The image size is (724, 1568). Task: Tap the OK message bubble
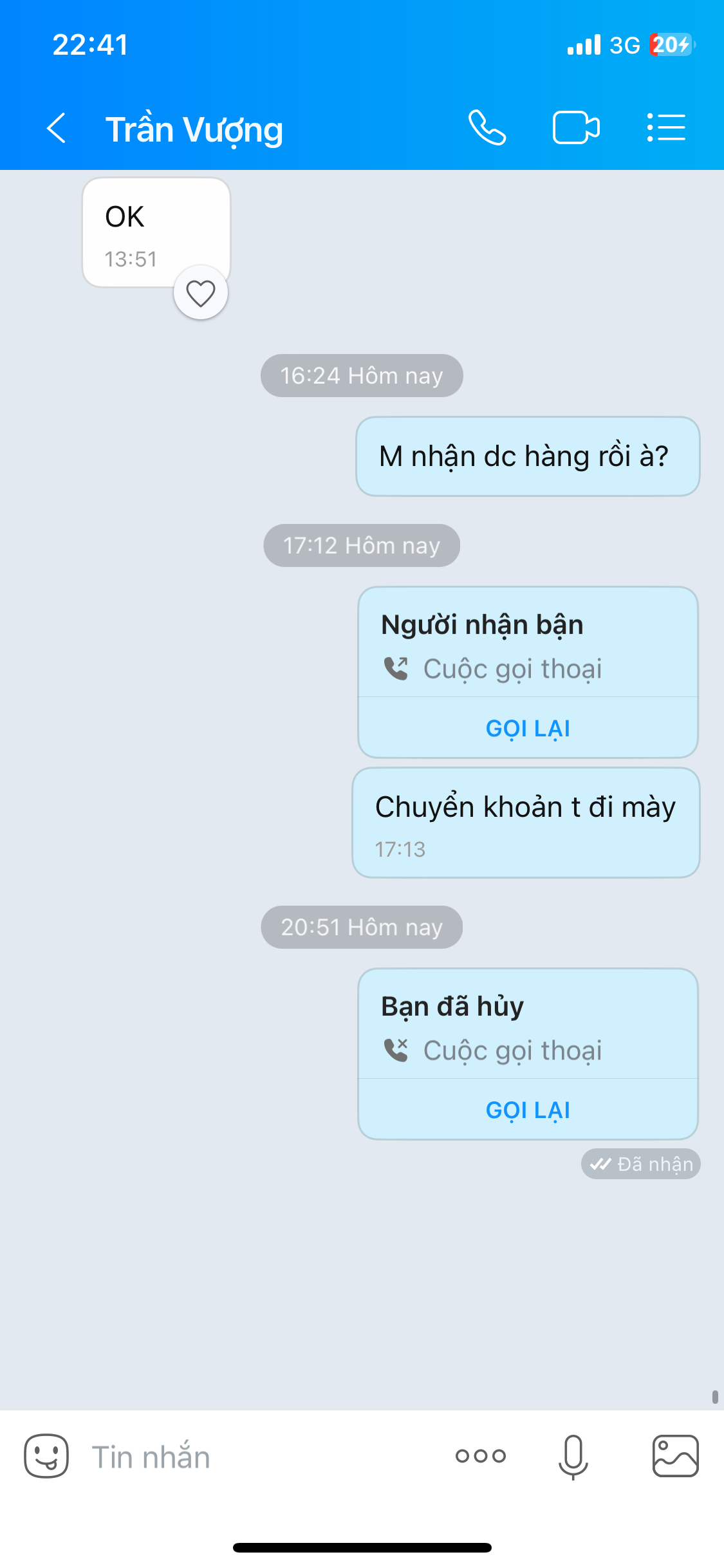(x=156, y=232)
